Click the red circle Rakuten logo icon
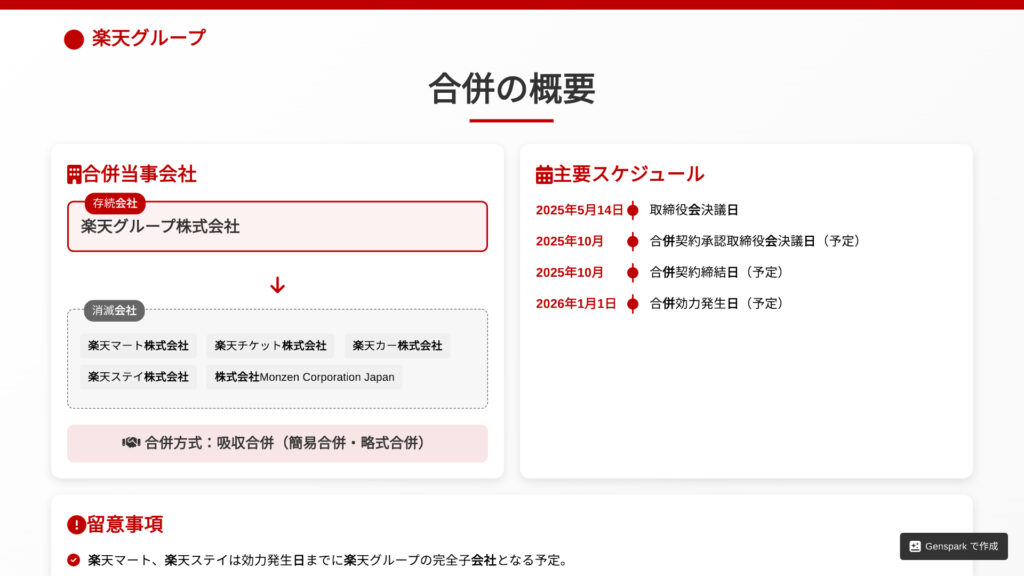1024x576 pixels. 74,39
